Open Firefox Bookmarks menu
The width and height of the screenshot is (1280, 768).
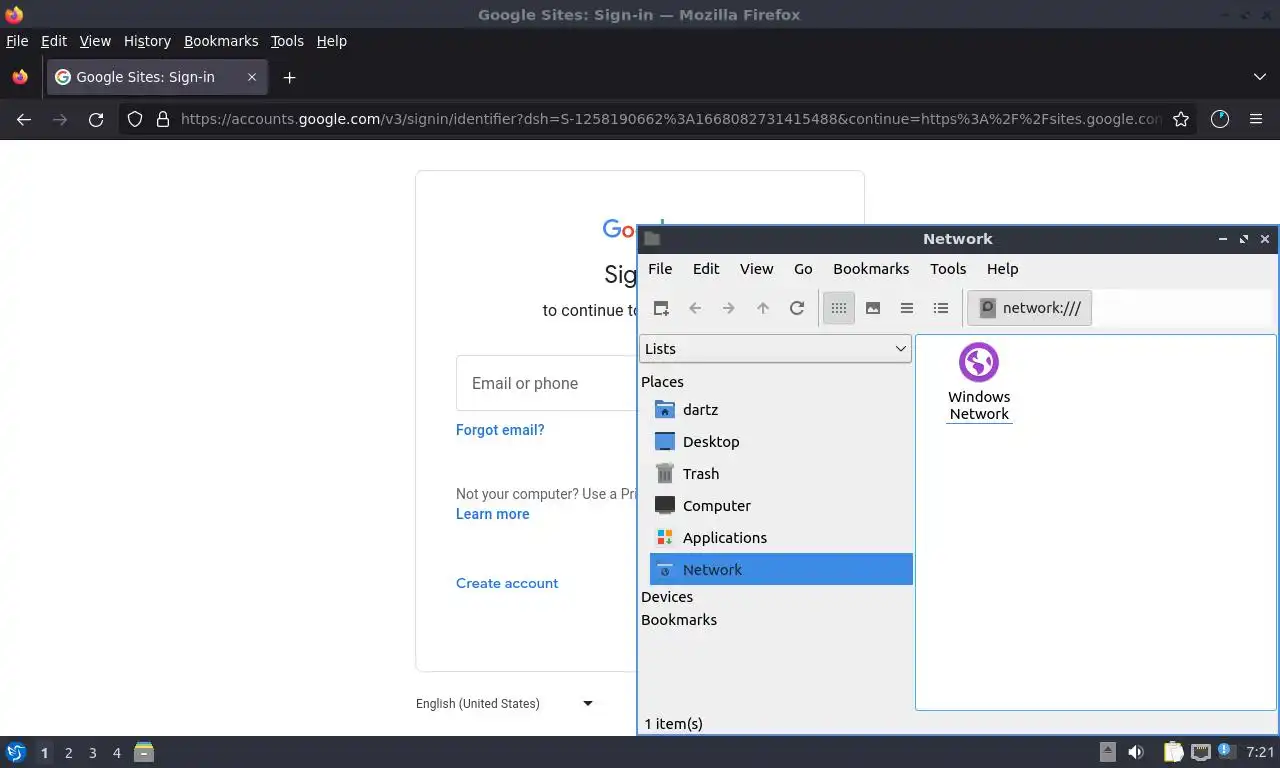point(221,41)
